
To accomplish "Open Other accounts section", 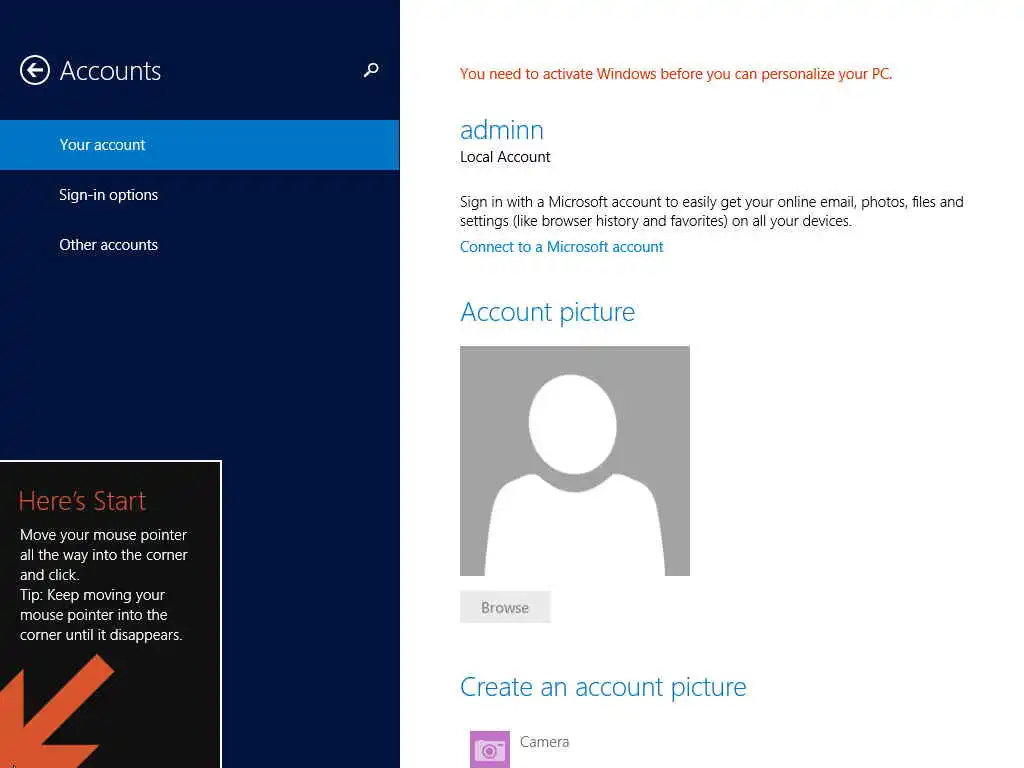I will click(x=199, y=245).
